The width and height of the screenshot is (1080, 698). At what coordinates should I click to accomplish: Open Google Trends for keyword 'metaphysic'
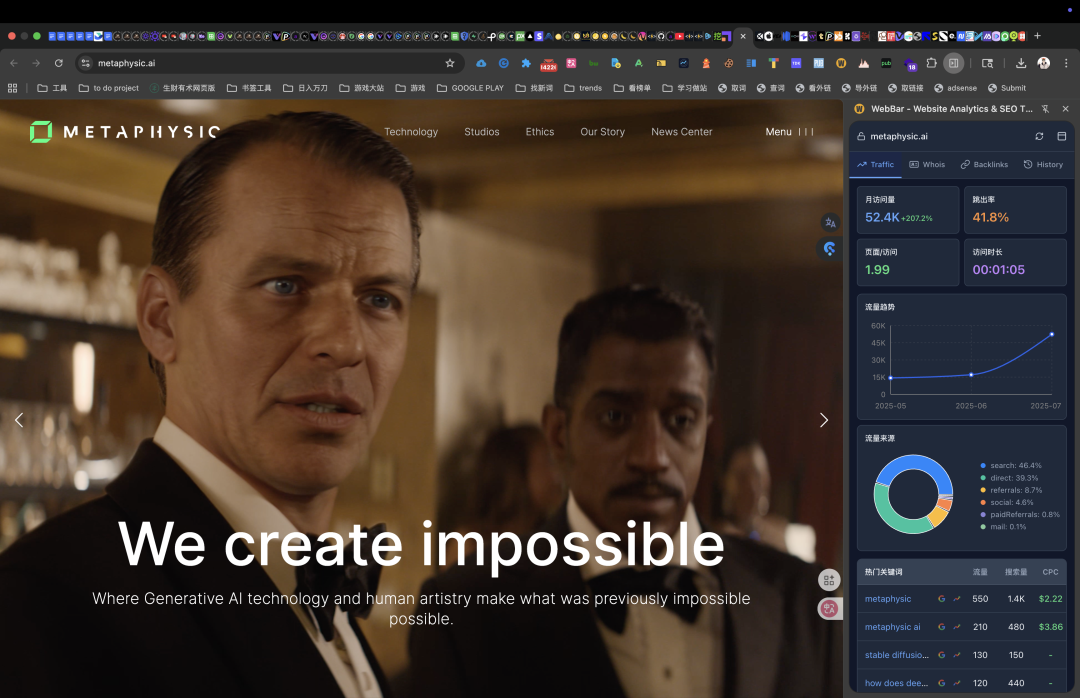tap(957, 599)
